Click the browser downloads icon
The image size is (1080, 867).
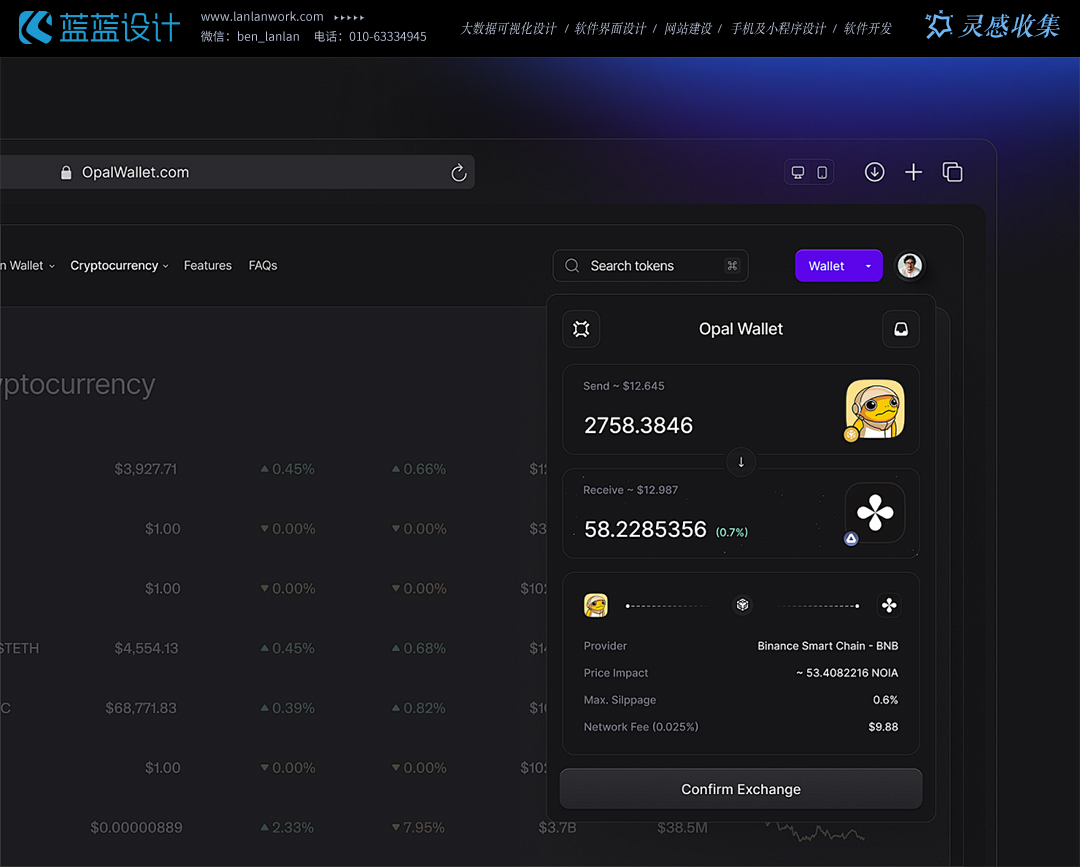click(874, 172)
